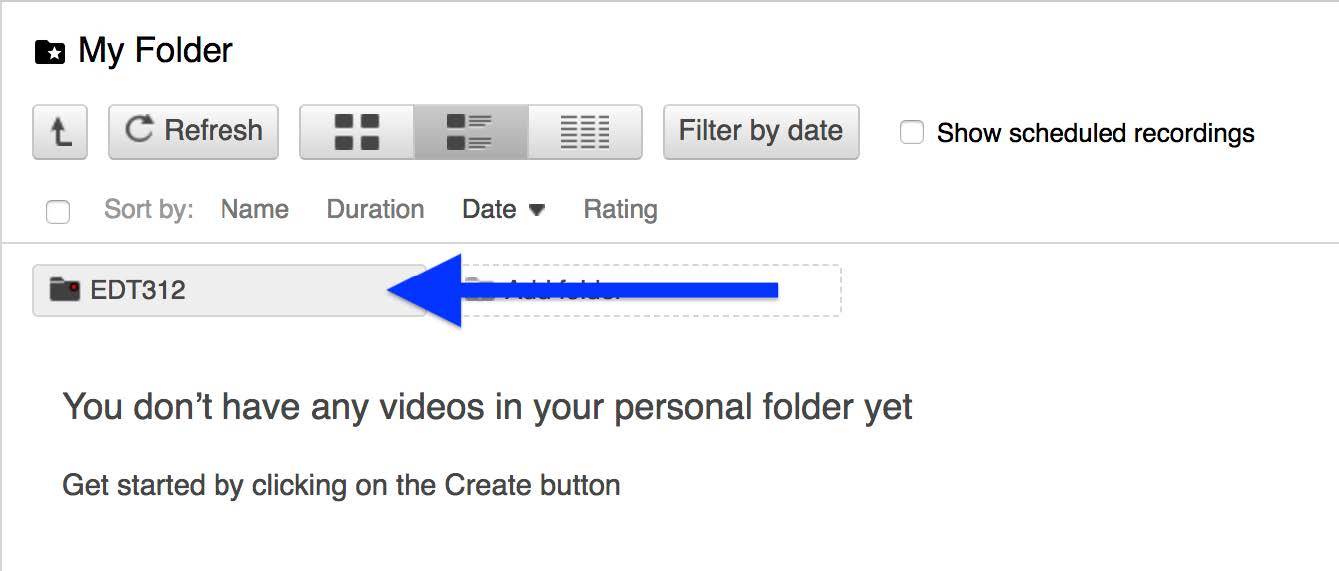Sort the recordings by Date
Viewport: 1339px width, 571px height.
tap(489, 210)
